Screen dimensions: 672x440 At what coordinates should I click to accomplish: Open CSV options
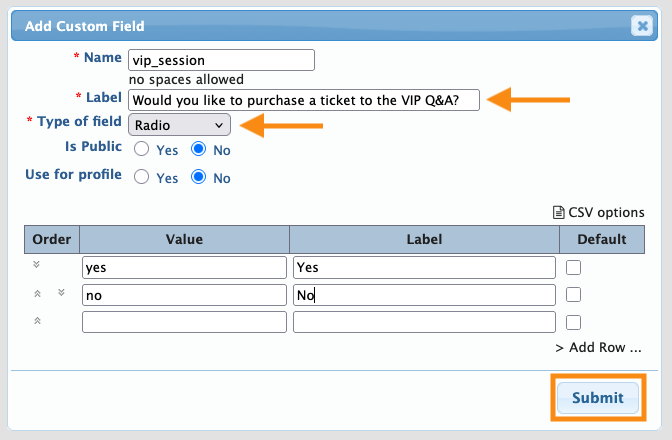pyautogui.click(x=598, y=212)
